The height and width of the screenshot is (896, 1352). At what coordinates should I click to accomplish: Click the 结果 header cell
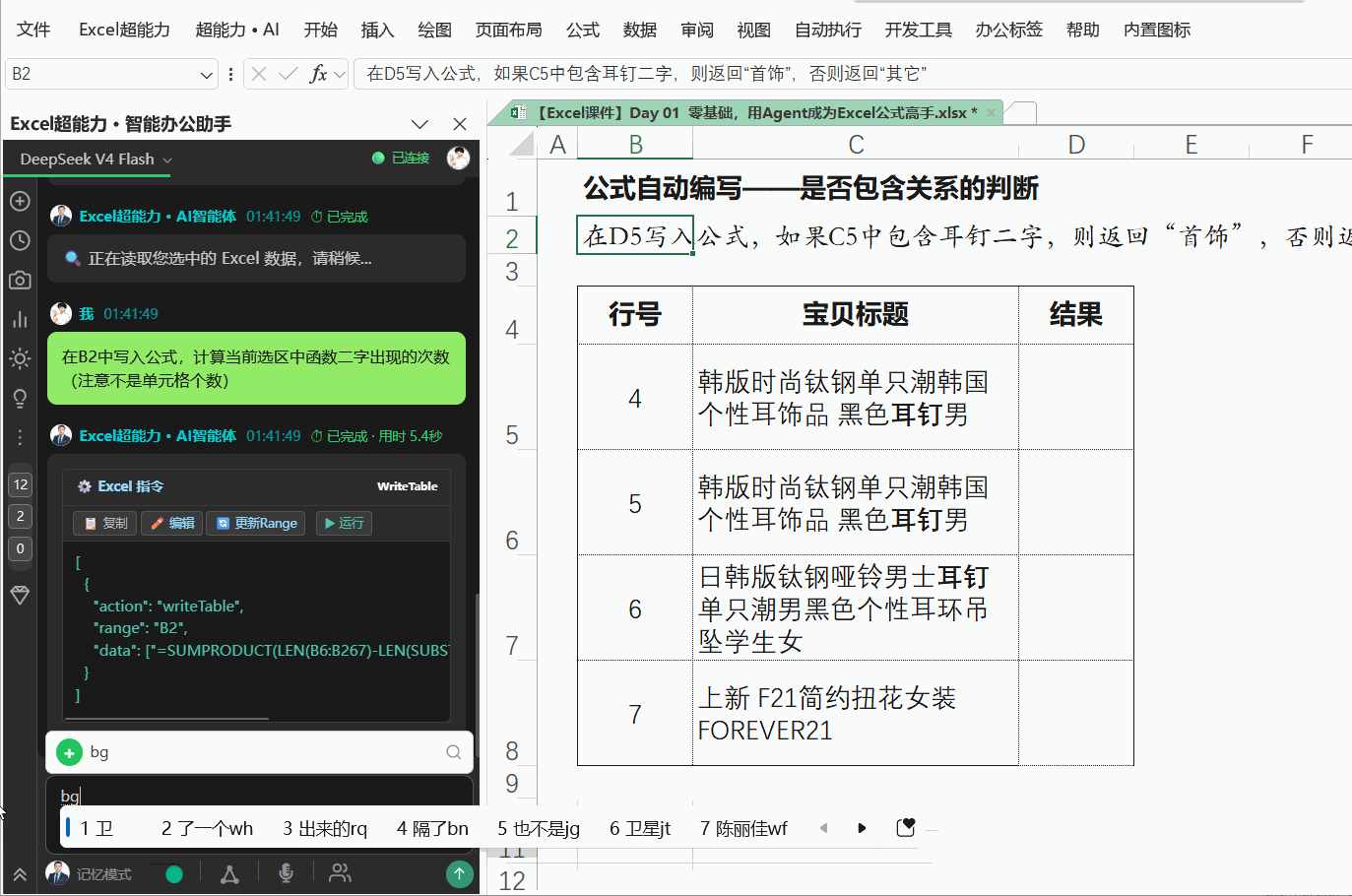pos(1076,315)
